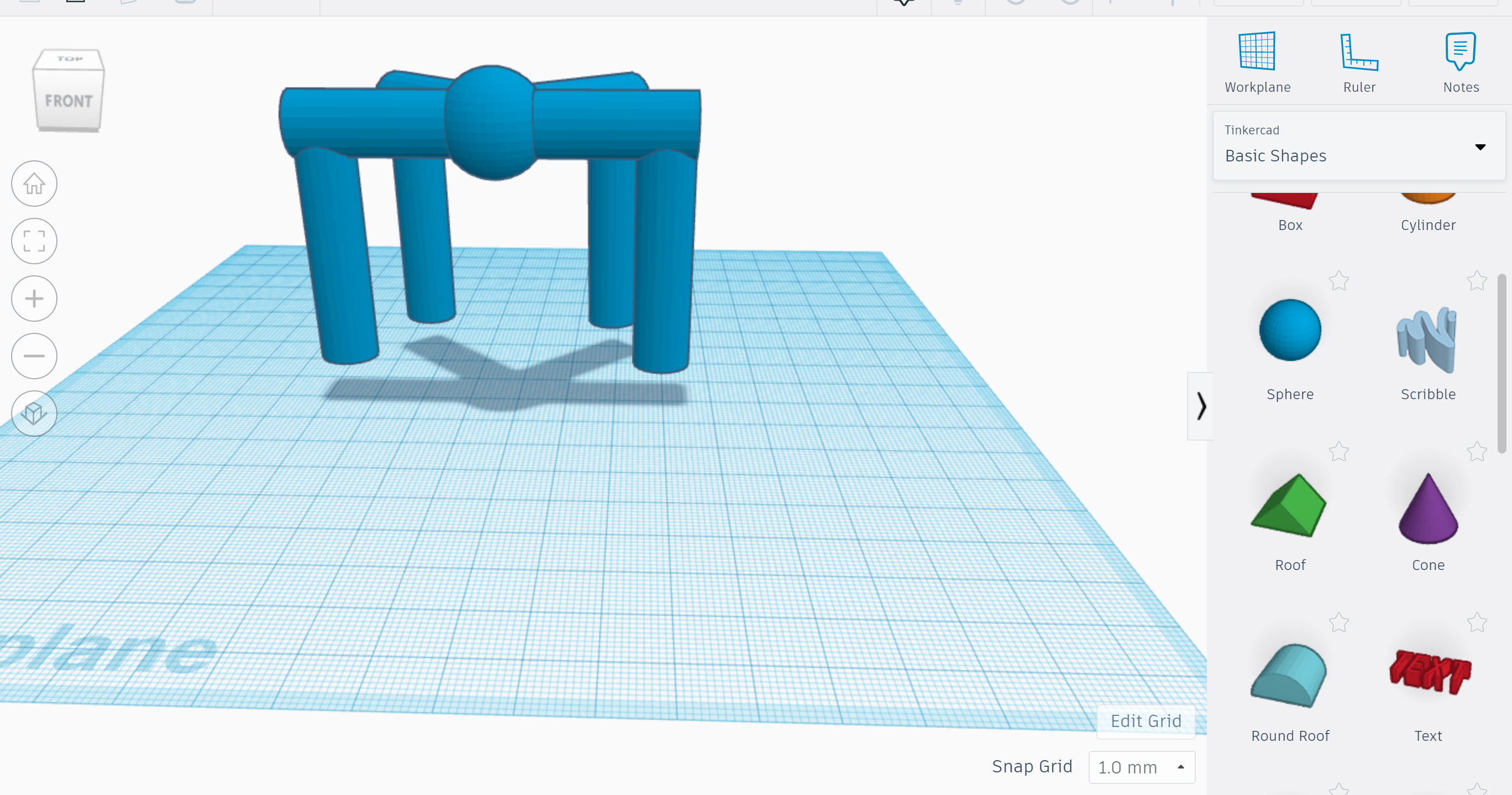
Task: Select the Text shape
Action: click(1430, 672)
